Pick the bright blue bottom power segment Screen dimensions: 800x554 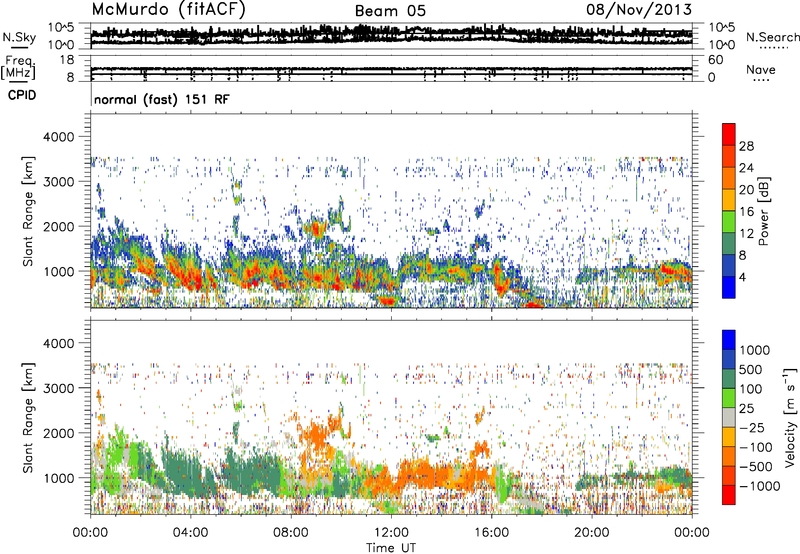[729, 287]
